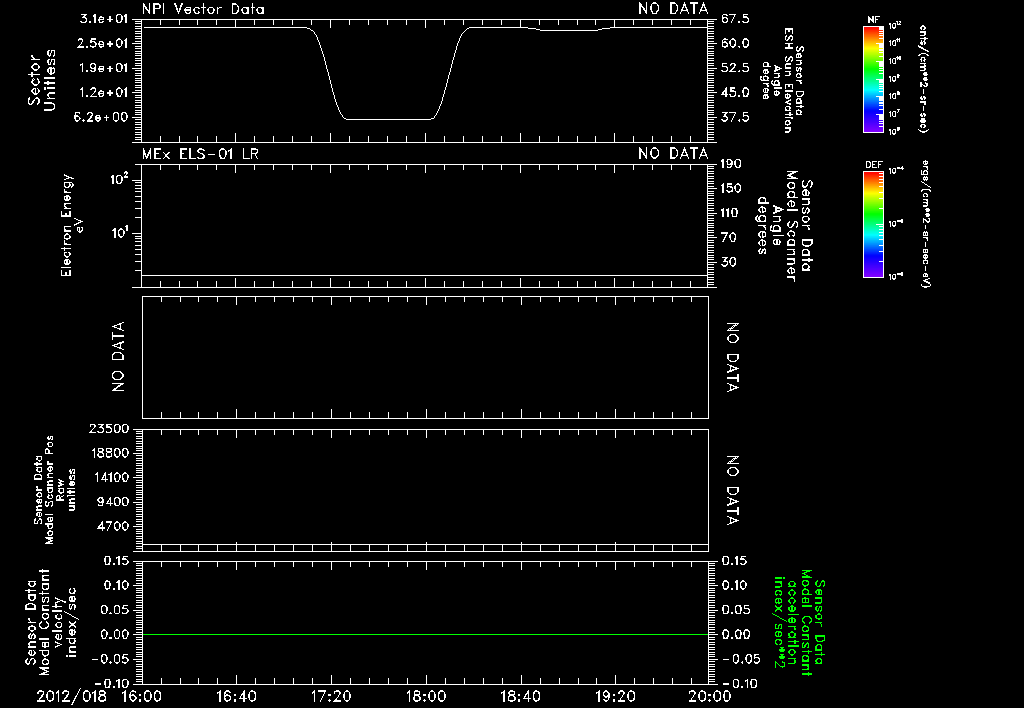Screen dimensions: 1024x708
Task: Select the "NPI Vector Data" panel title
Action: click(x=203, y=9)
